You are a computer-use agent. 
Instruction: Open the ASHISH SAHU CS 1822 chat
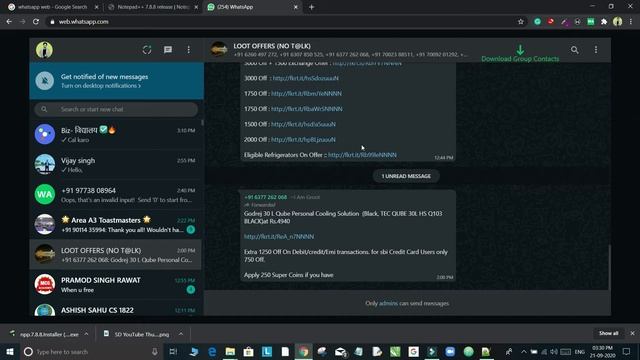(x=116, y=309)
